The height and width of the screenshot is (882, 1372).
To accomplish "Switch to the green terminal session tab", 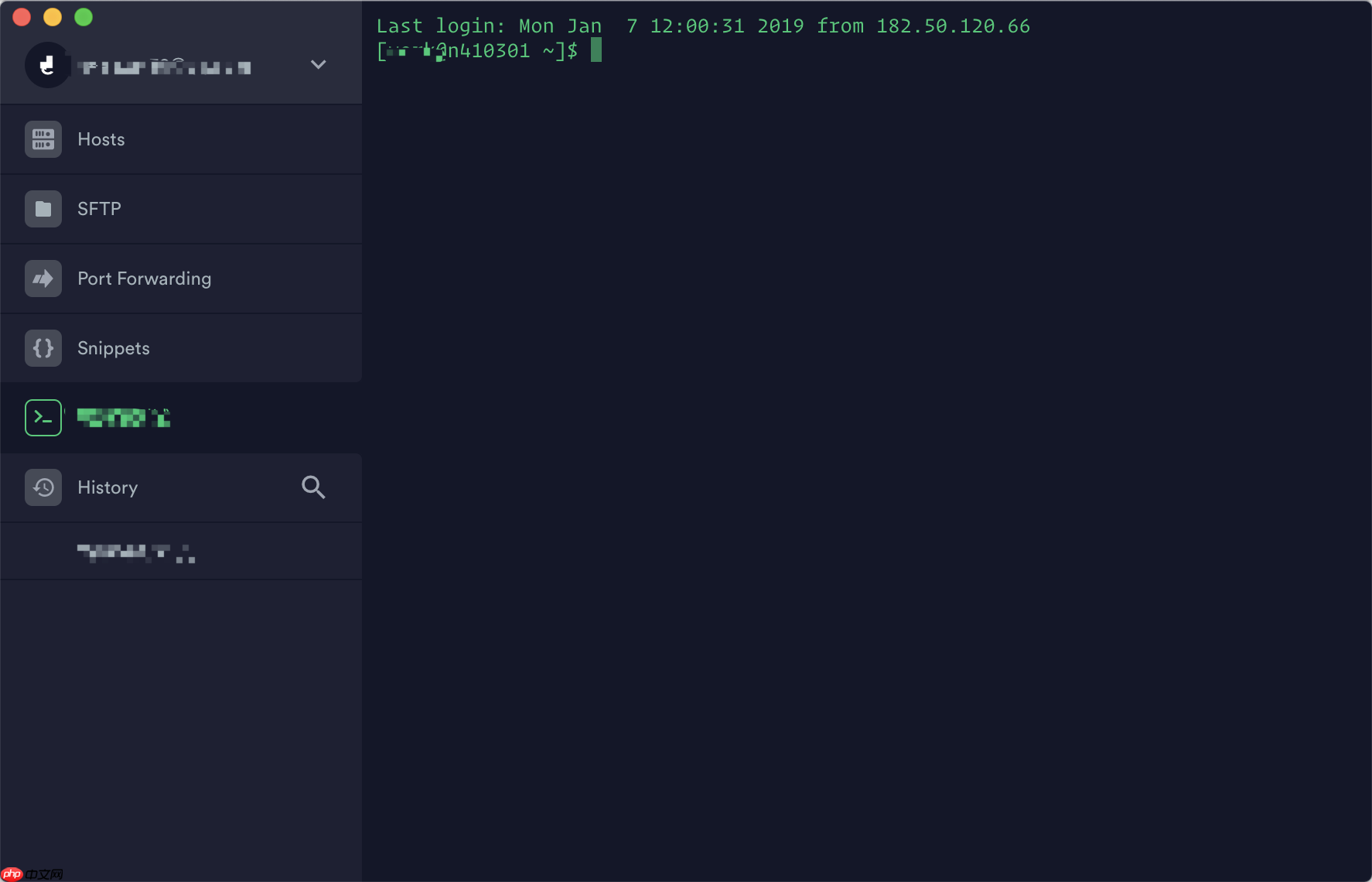I will point(181,418).
